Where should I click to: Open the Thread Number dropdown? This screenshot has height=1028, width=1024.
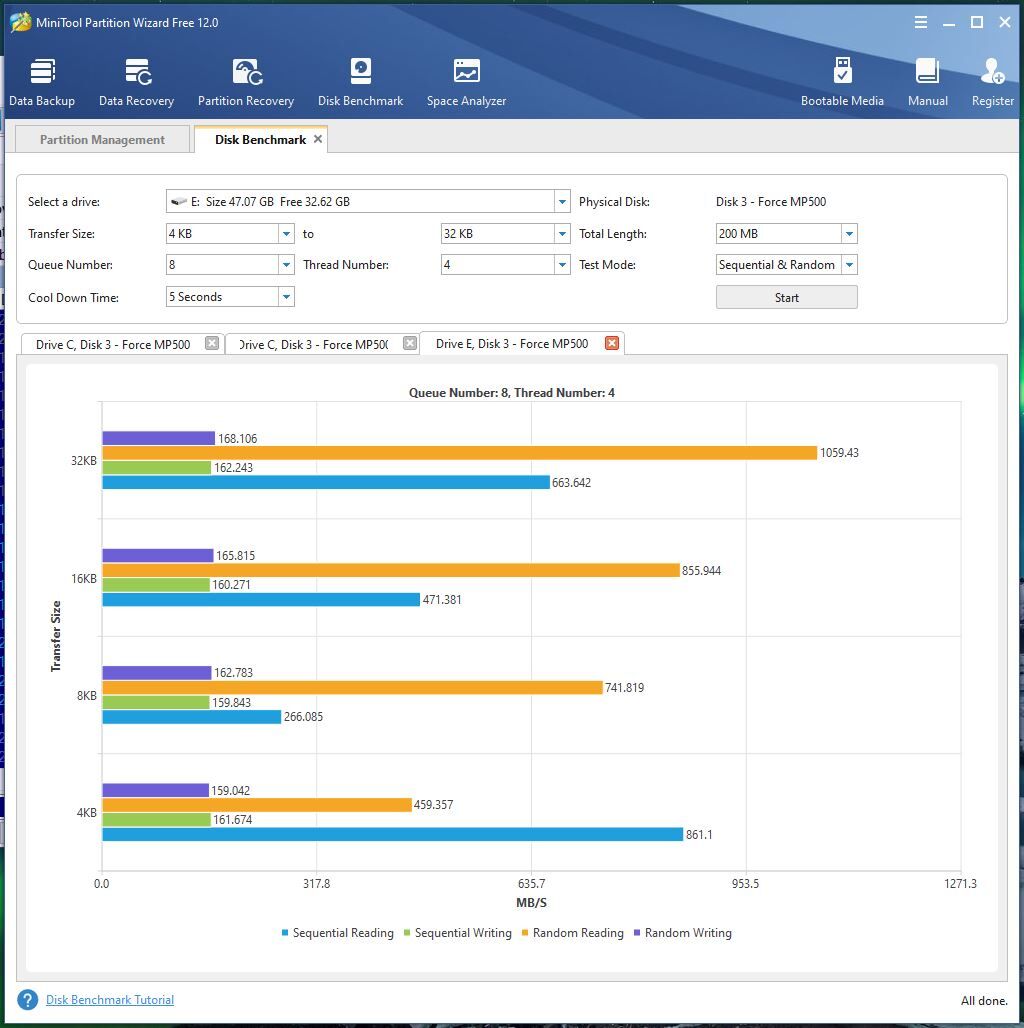562,265
